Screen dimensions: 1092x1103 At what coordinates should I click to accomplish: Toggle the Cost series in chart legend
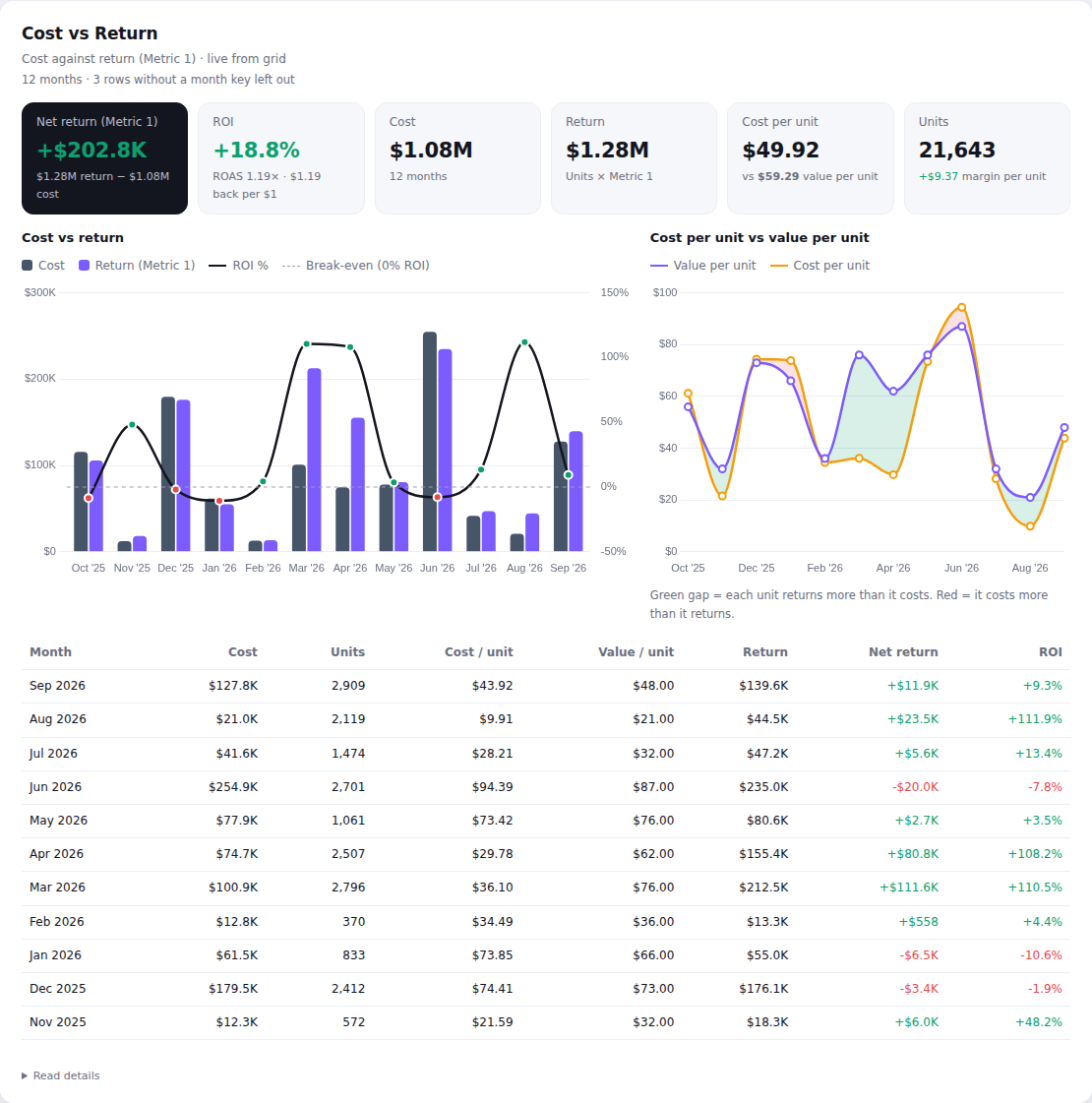coord(43,266)
